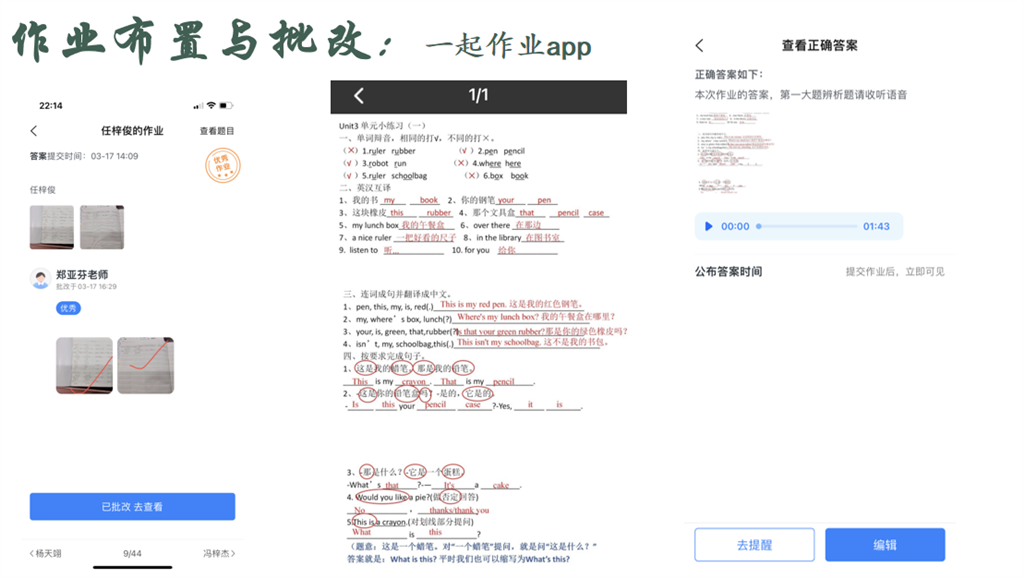Go back from 查看正确答案 screen

coord(699,46)
